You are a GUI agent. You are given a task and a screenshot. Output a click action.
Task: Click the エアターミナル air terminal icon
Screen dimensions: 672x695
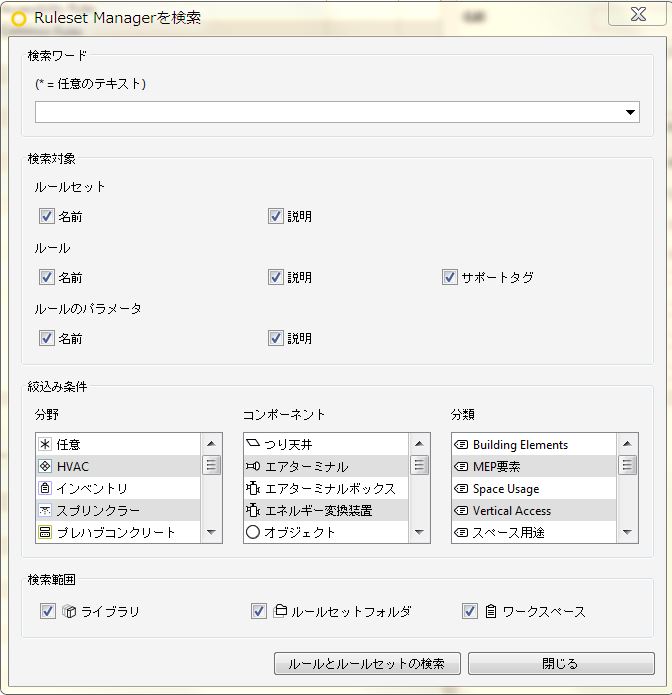point(253,466)
